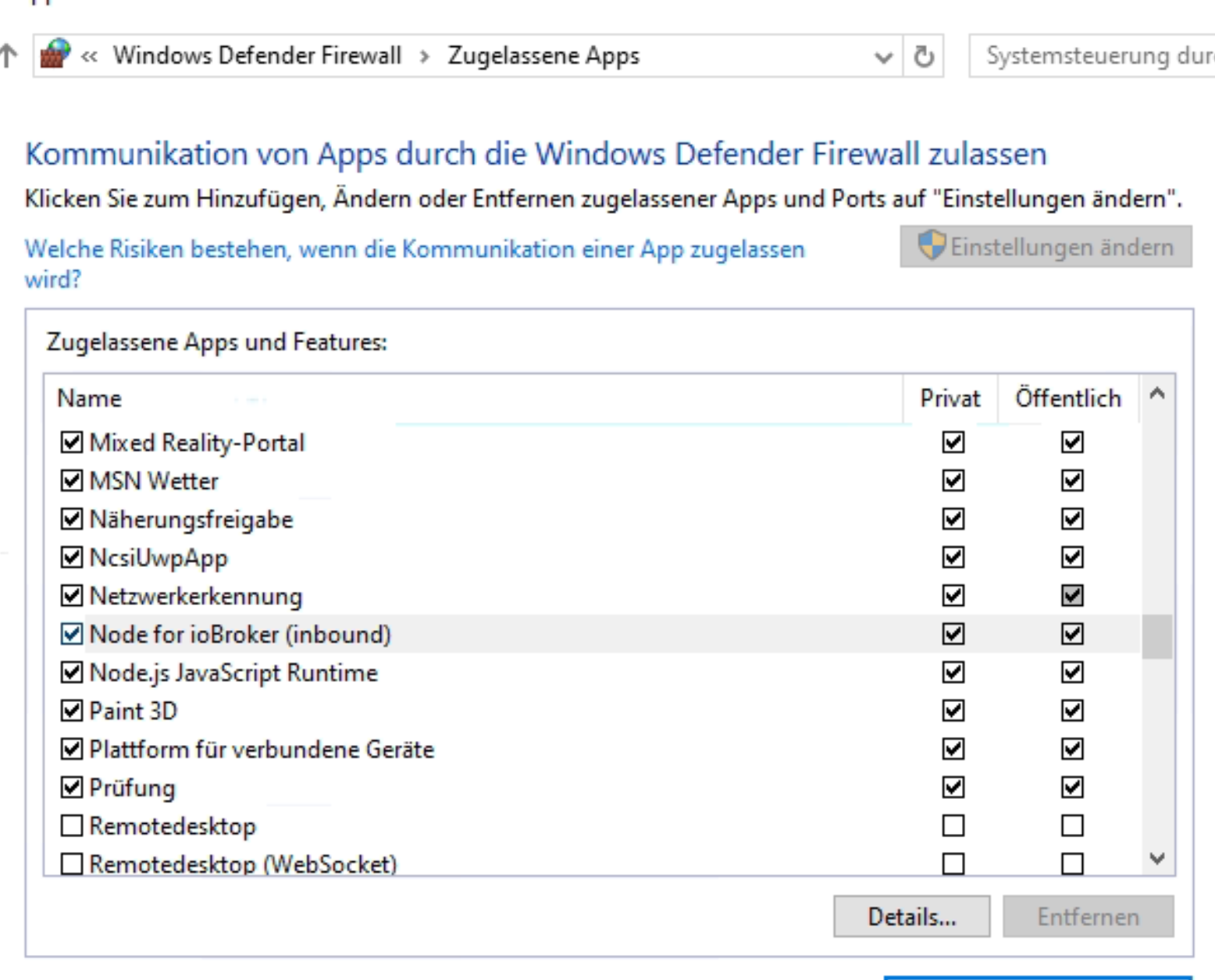Toggle Öffentlich checkbox for MSN Wetter
Viewport: 1215px width, 980px height.
(1072, 480)
